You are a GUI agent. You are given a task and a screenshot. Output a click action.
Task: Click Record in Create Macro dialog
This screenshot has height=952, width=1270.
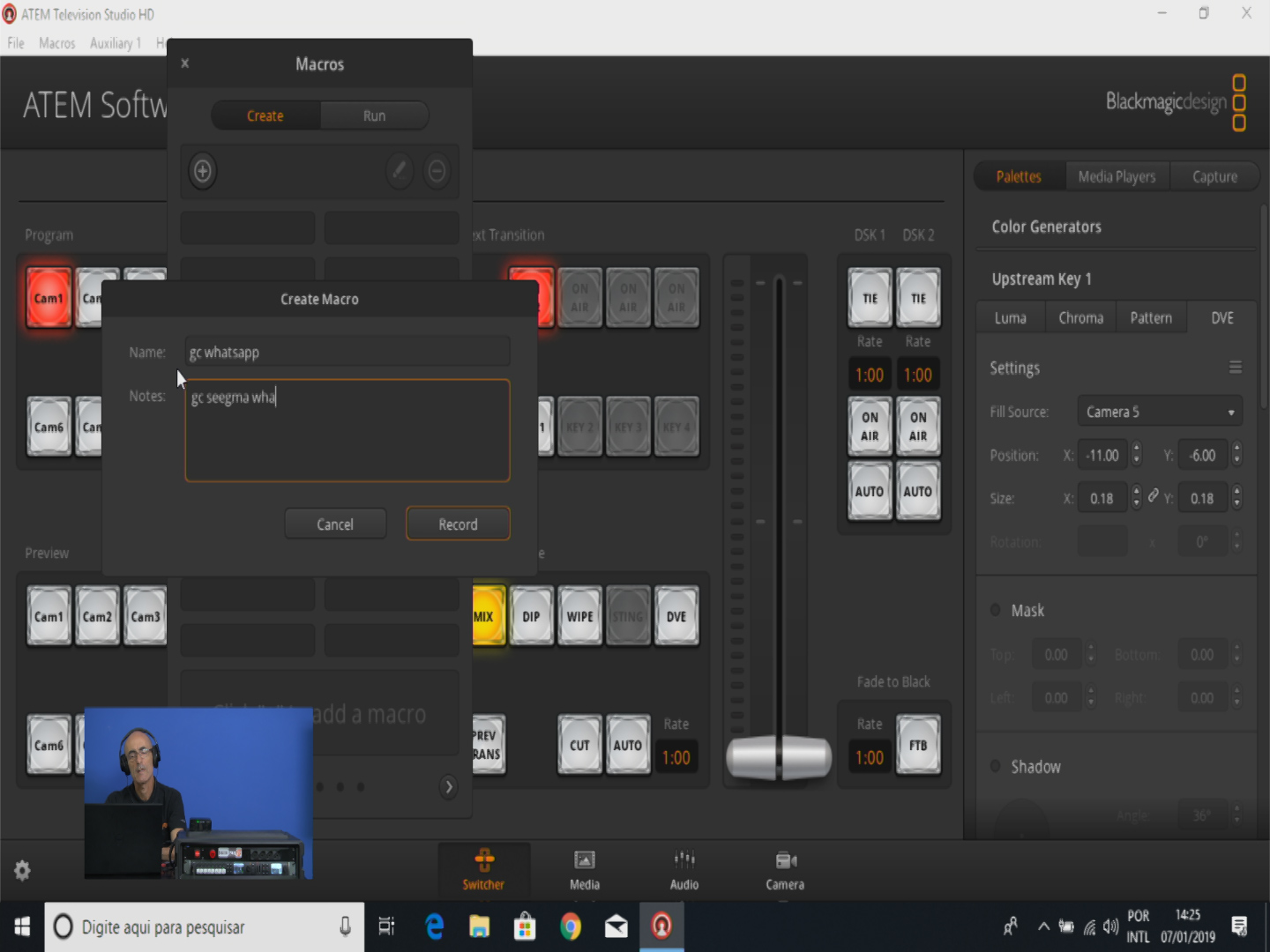click(458, 524)
